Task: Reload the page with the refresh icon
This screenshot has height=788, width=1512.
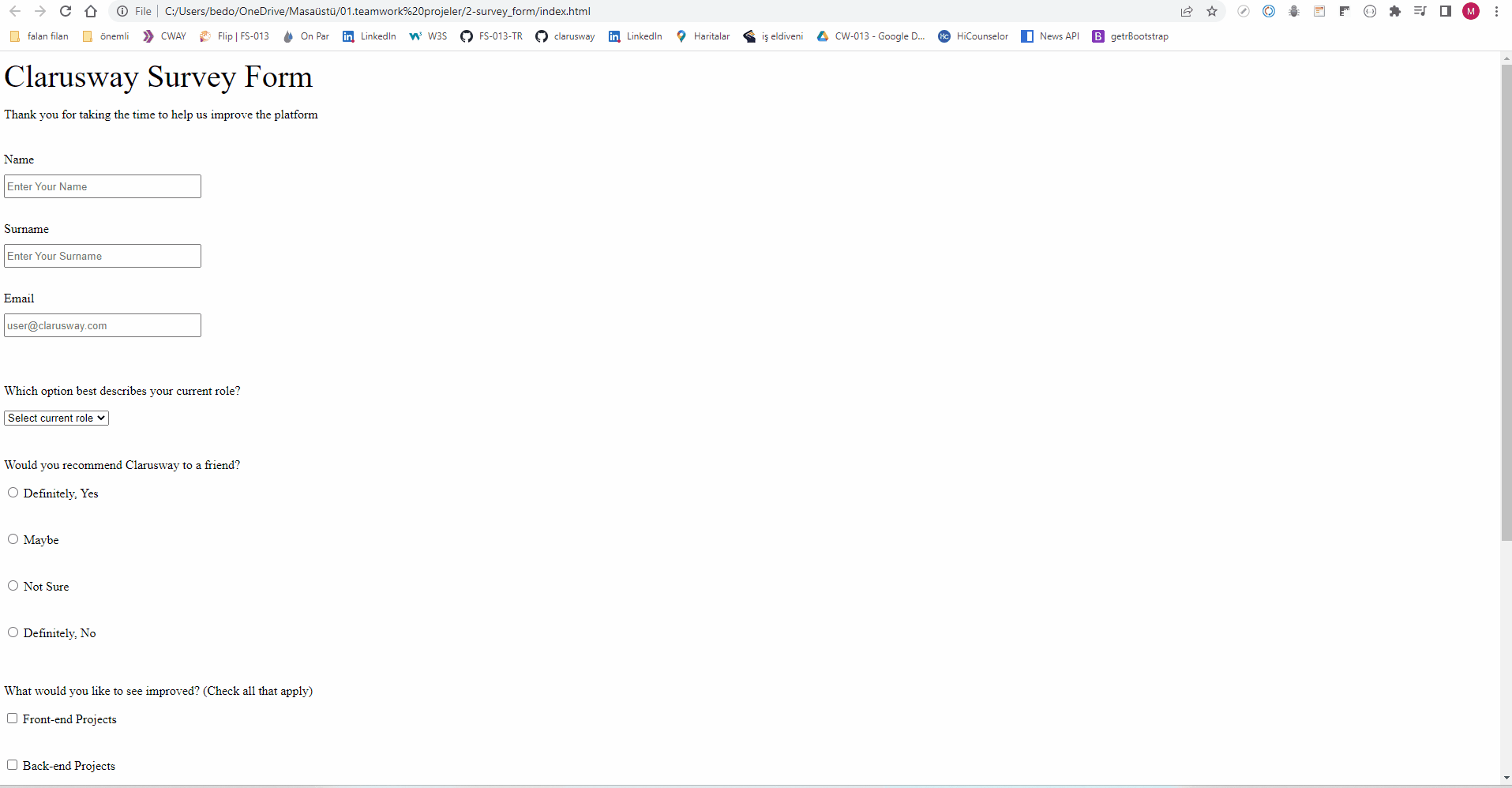Action: pyautogui.click(x=66, y=11)
